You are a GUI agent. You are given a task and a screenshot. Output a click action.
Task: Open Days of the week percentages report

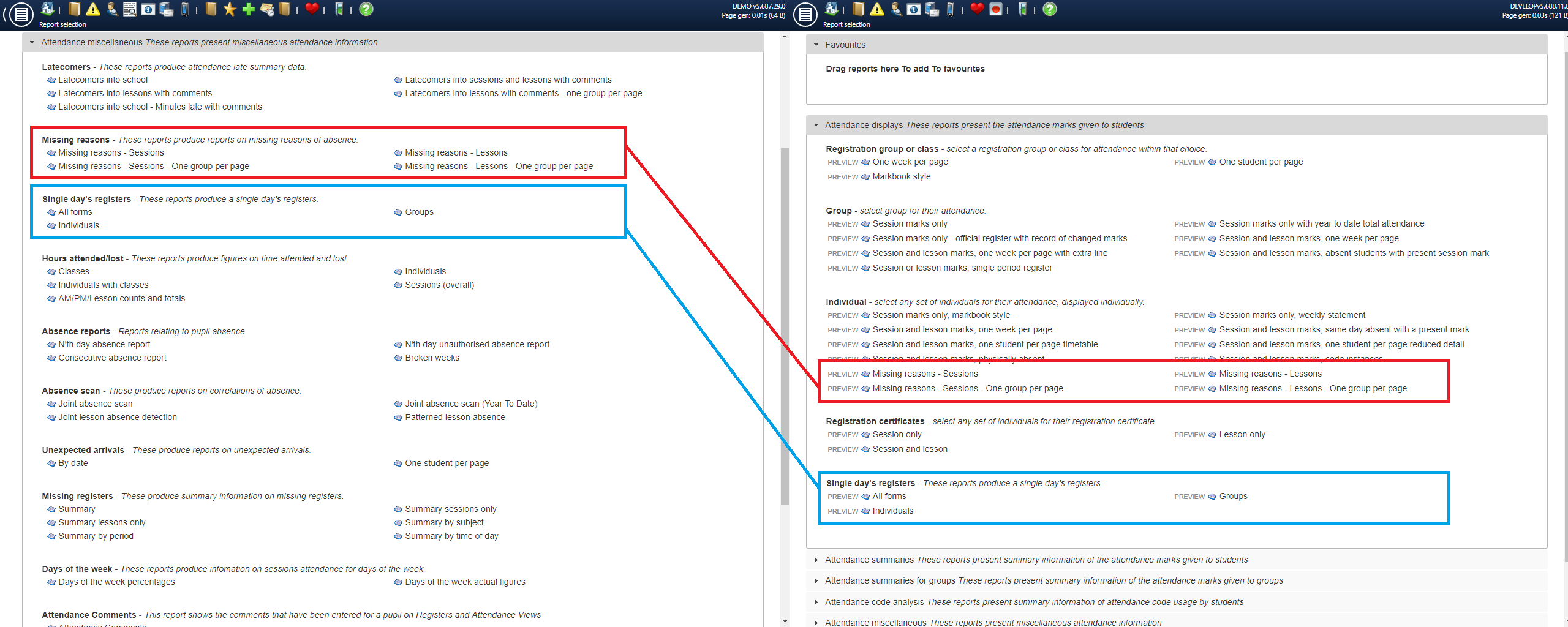[x=116, y=582]
